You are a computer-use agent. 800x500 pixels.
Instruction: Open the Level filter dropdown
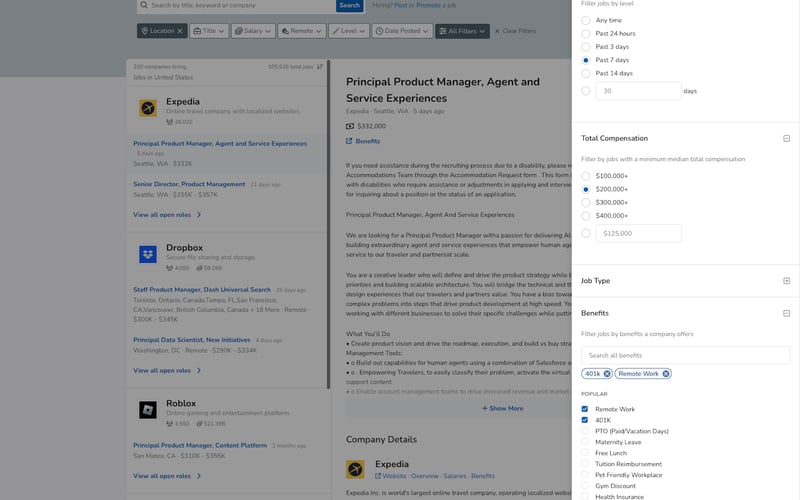coord(348,31)
